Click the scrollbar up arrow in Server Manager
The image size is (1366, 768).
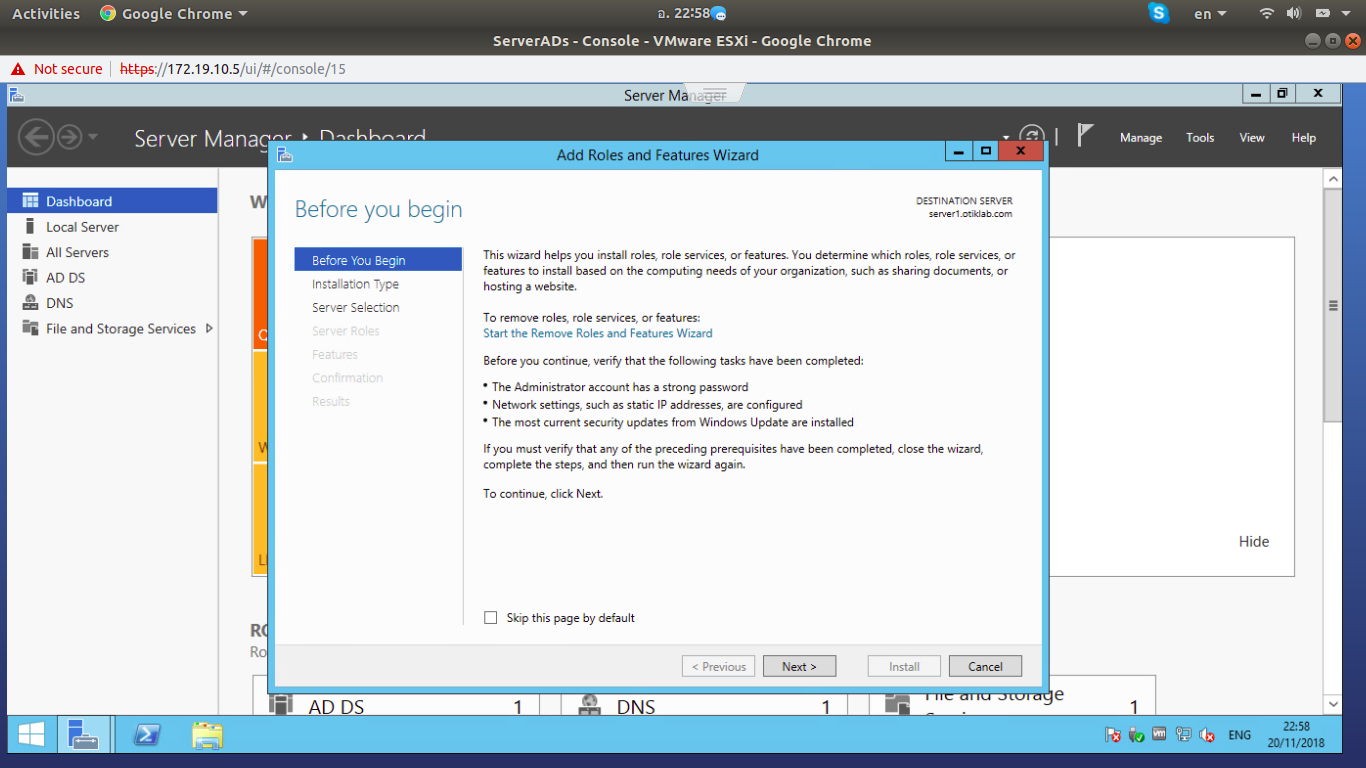coord(1332,178)
